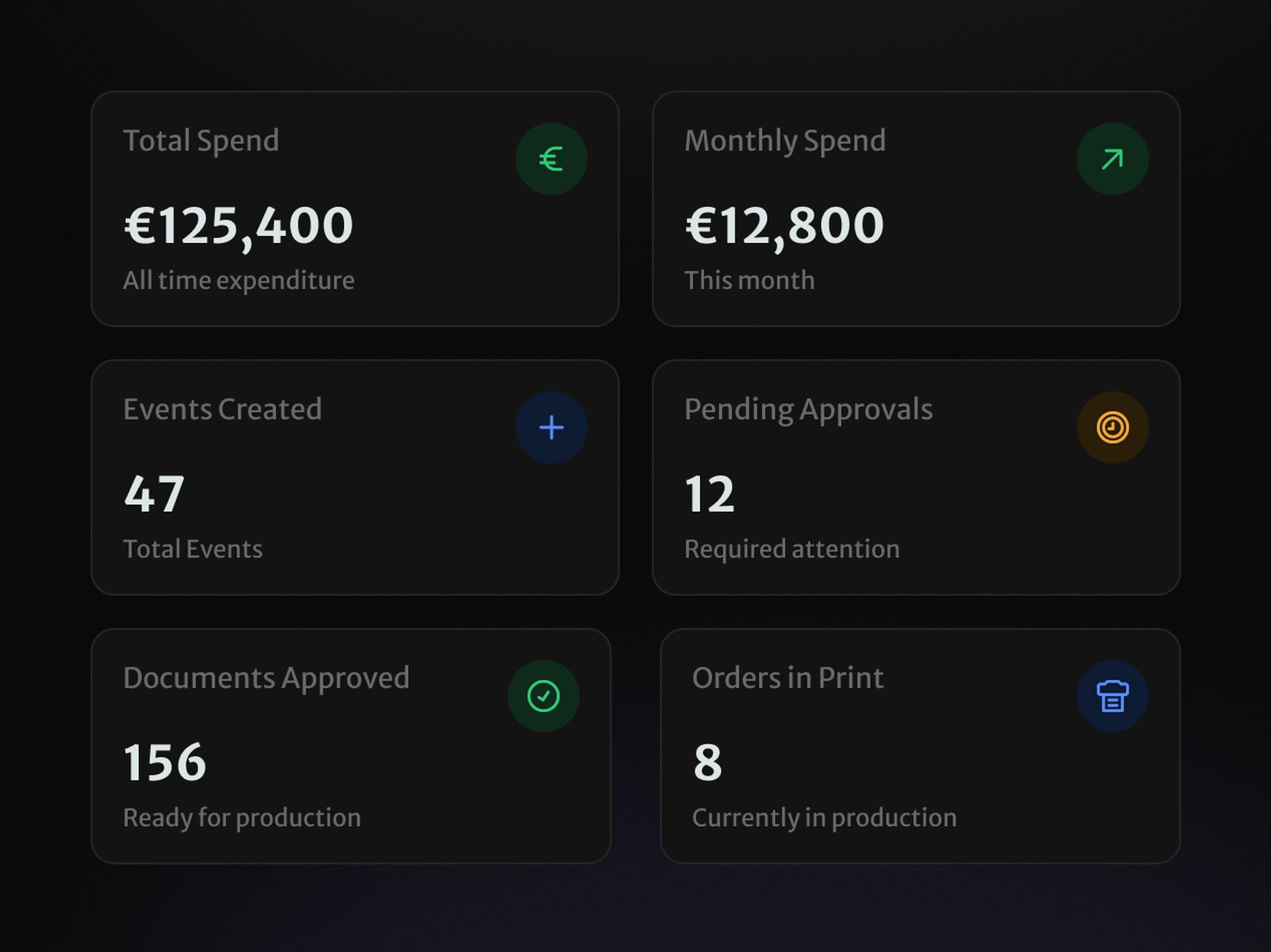Select the Documents Approved heading
This screenshot has height=952, width=1271.
pyautogui.click(x=266, y=679)
